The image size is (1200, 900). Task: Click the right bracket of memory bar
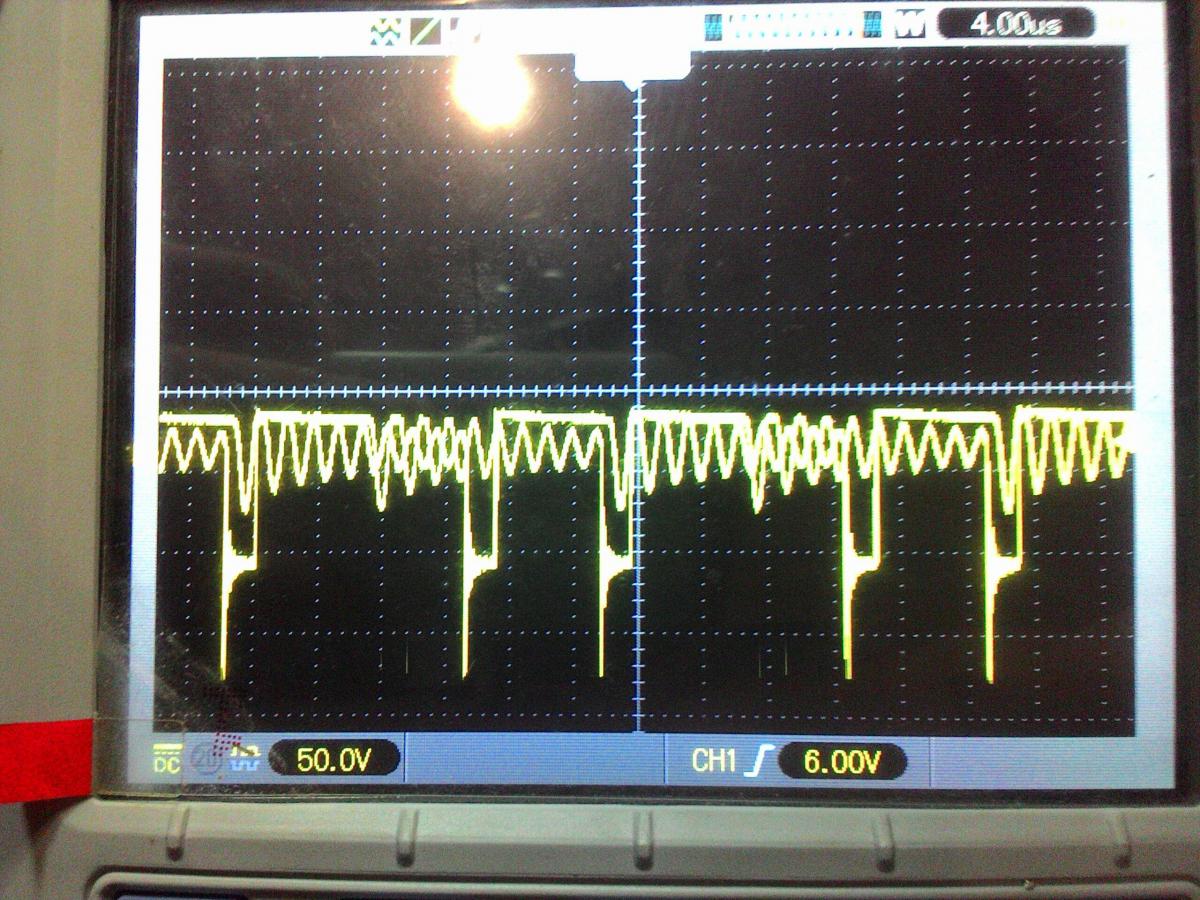[x=873, y=27]
